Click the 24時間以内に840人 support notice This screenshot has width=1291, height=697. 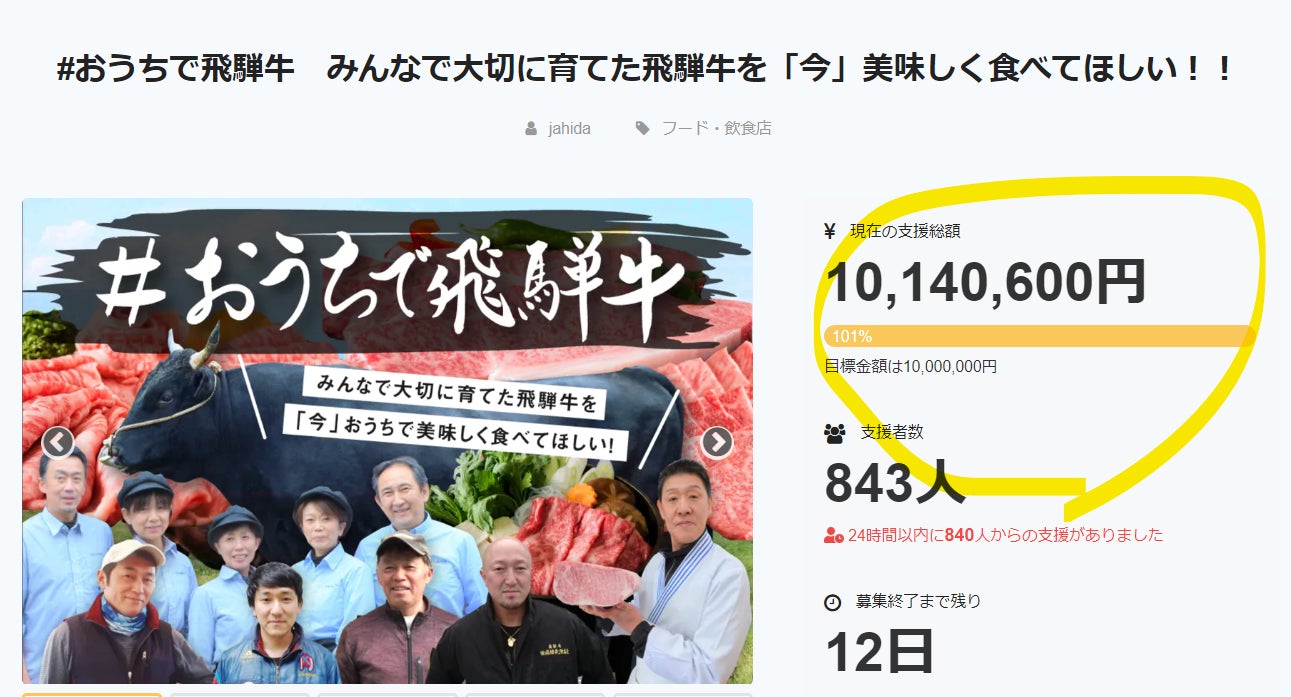click(1004, 535)
